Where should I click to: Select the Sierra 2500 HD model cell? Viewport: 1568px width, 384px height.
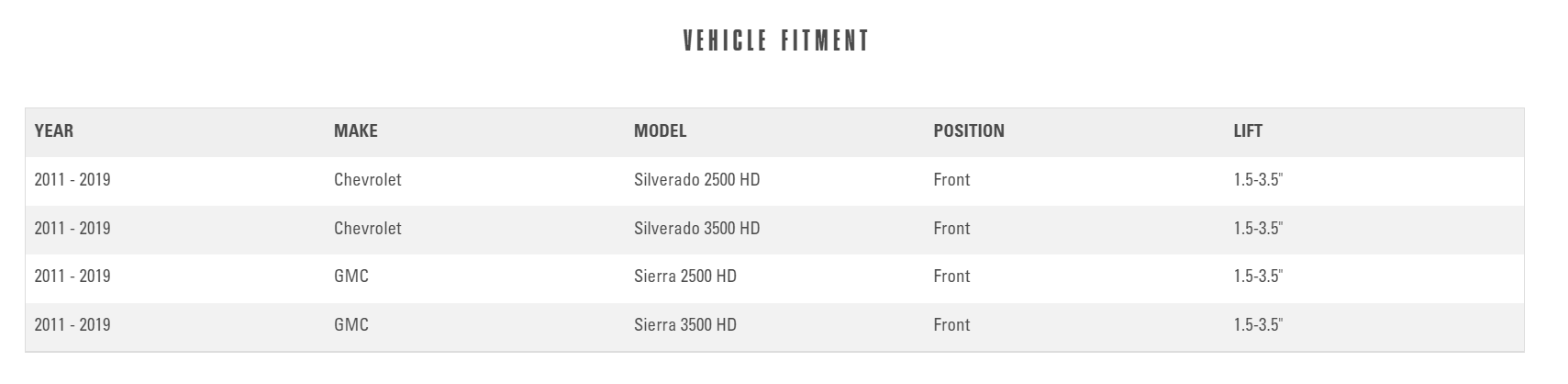(684, 277)
